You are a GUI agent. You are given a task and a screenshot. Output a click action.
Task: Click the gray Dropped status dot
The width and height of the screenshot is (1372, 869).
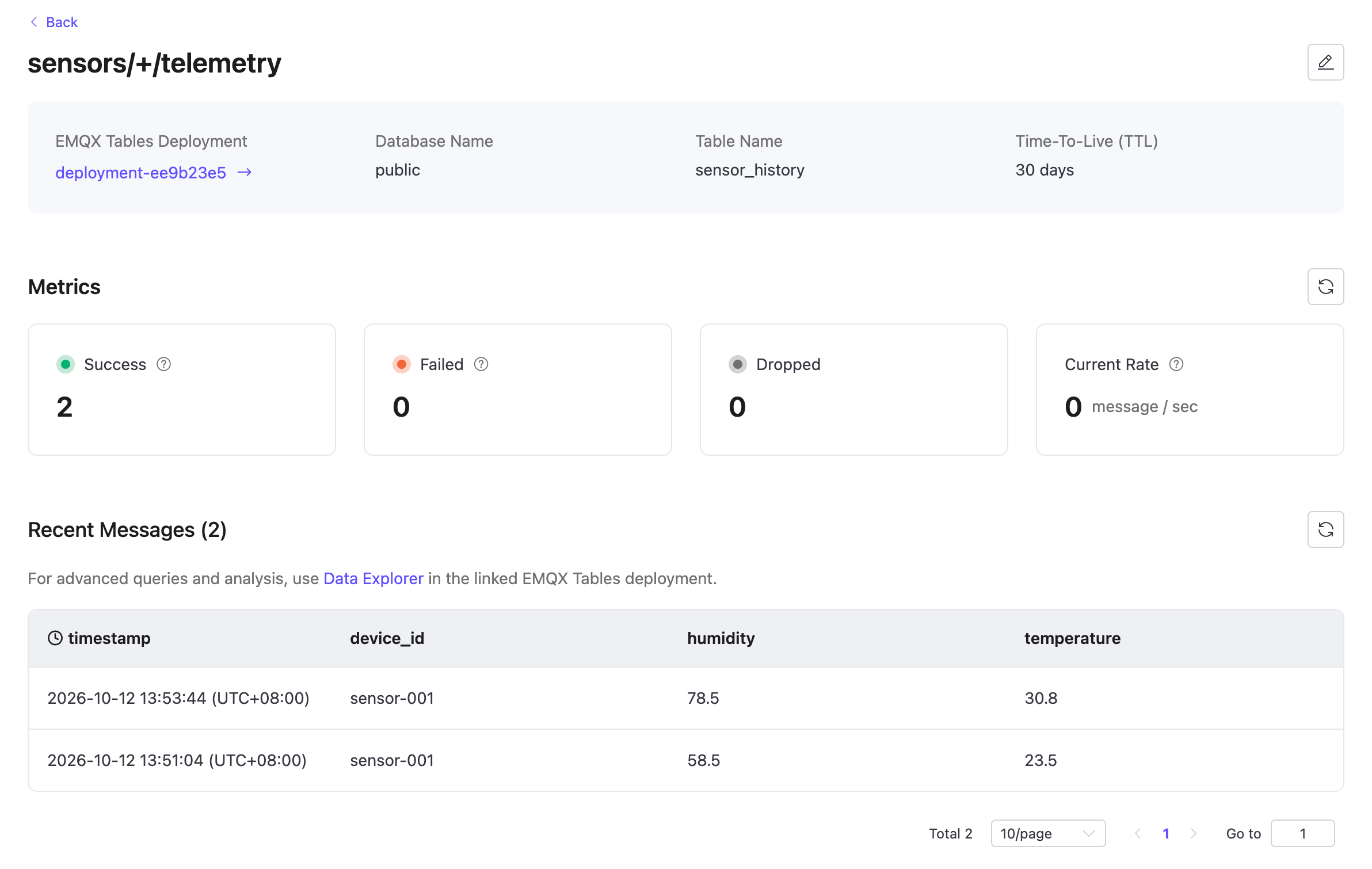738,364
